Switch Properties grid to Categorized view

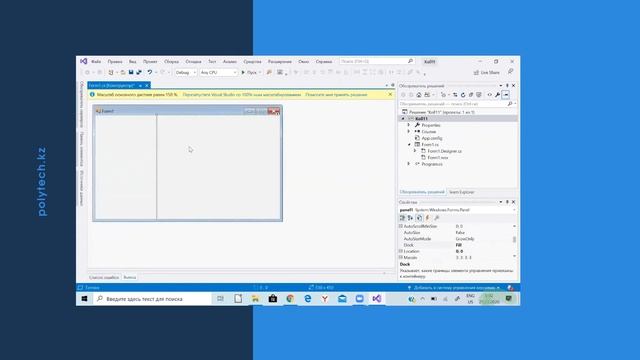pyautogui.click(x=402, y=218)
